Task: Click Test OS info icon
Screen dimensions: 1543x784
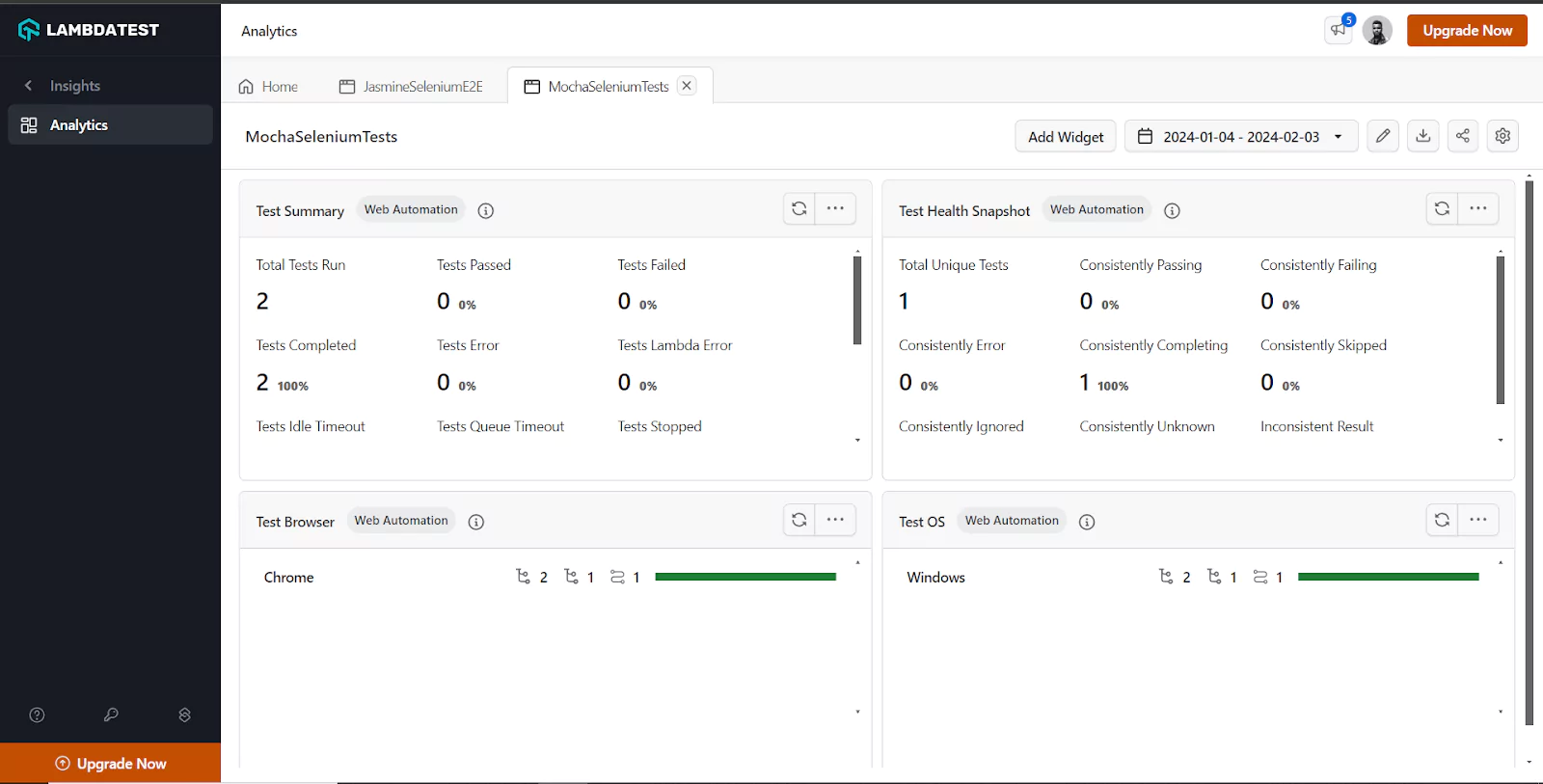Action: (x=1087, y=522)
